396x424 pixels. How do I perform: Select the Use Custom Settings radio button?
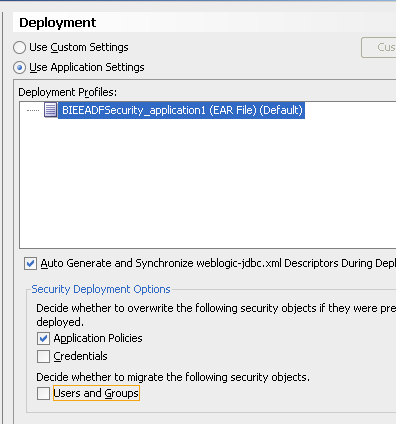(x=19, y=47)
